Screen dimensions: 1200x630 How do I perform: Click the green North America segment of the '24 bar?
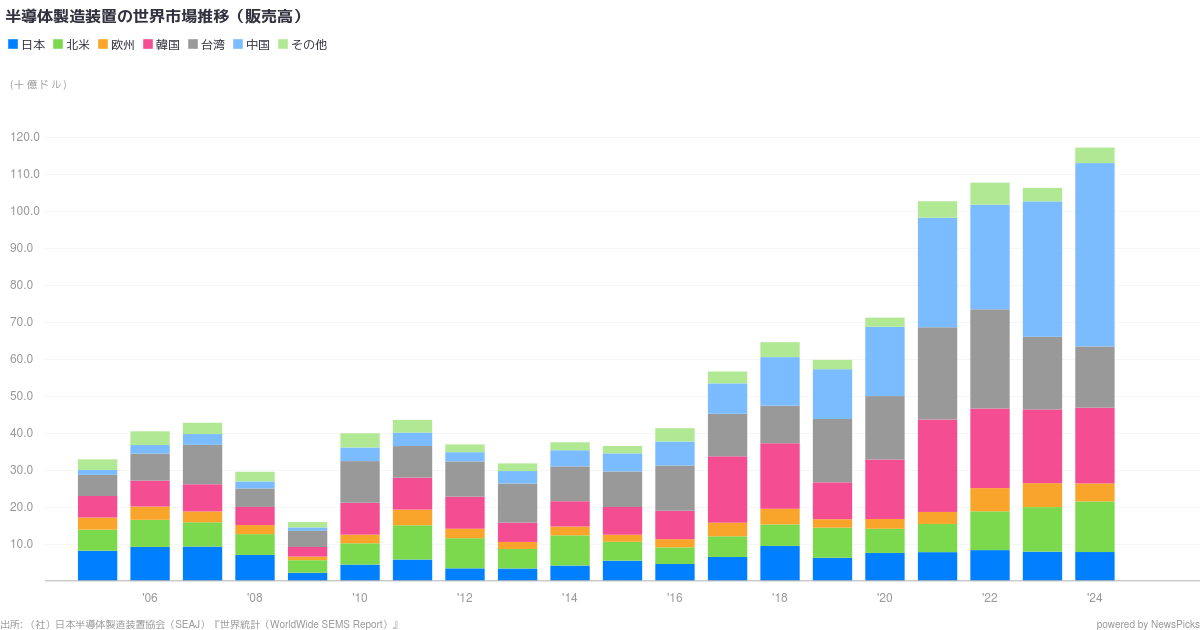1094,526
